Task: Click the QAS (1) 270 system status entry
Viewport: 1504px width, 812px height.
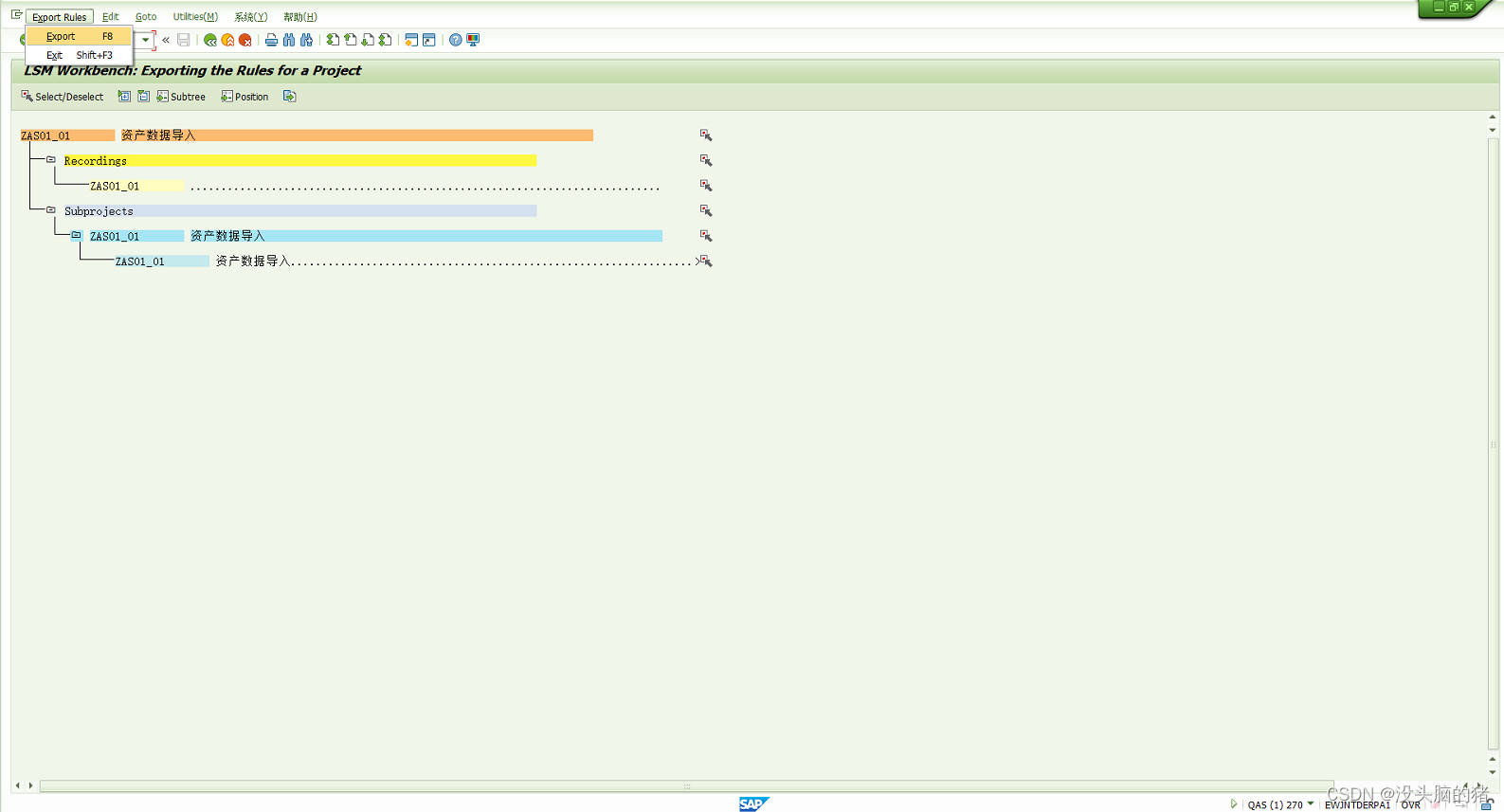Action: point(1275,804)
